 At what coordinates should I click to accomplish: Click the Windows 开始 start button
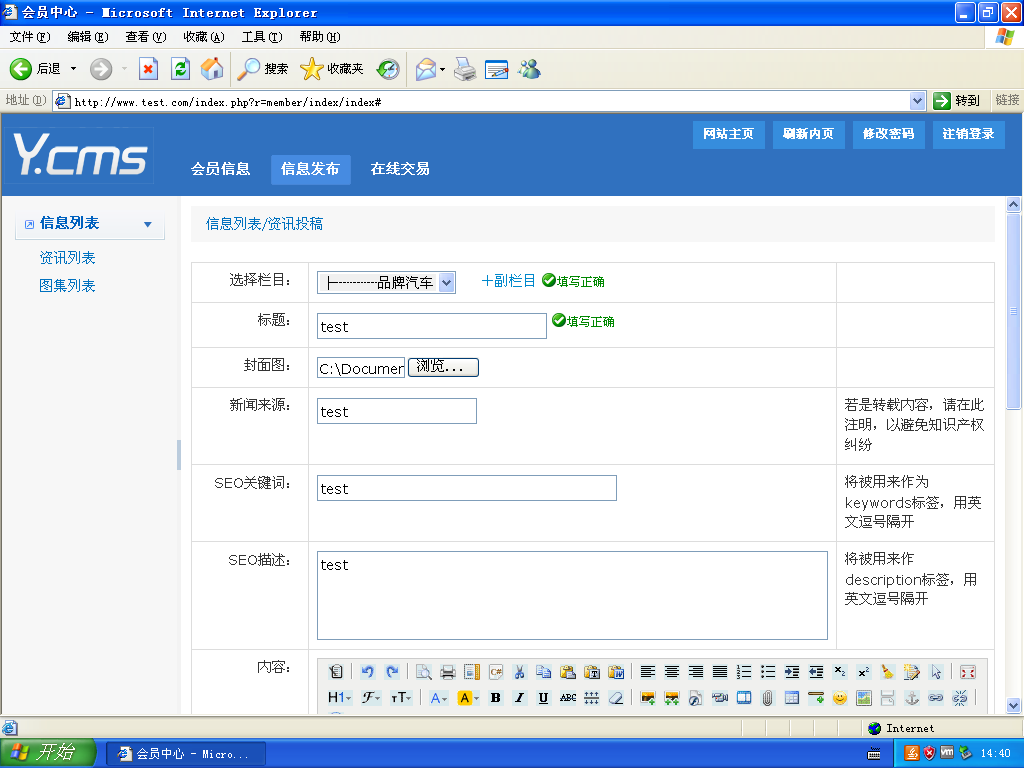pyautogui.click(x=48, y=753)
